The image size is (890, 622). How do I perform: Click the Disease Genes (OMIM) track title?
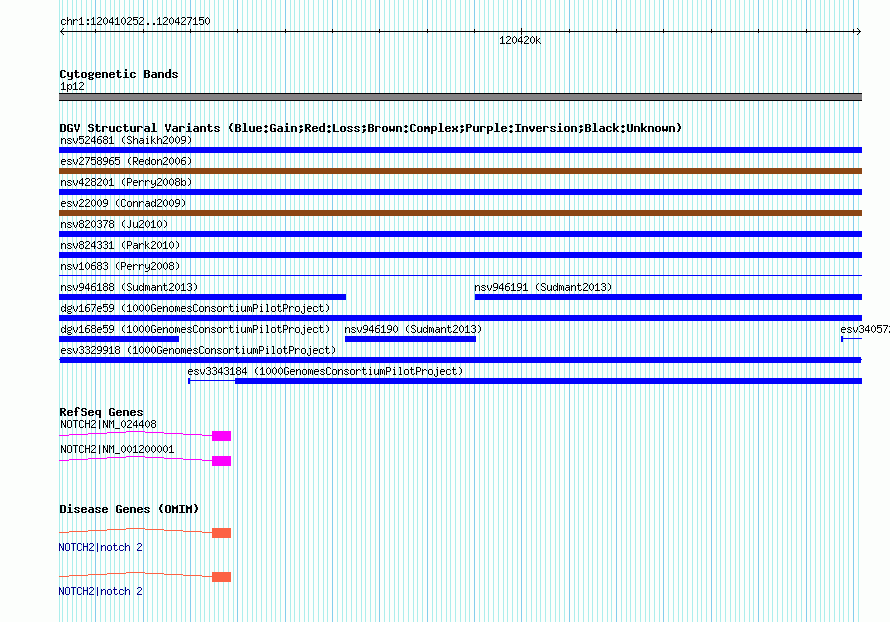point(129,508)
